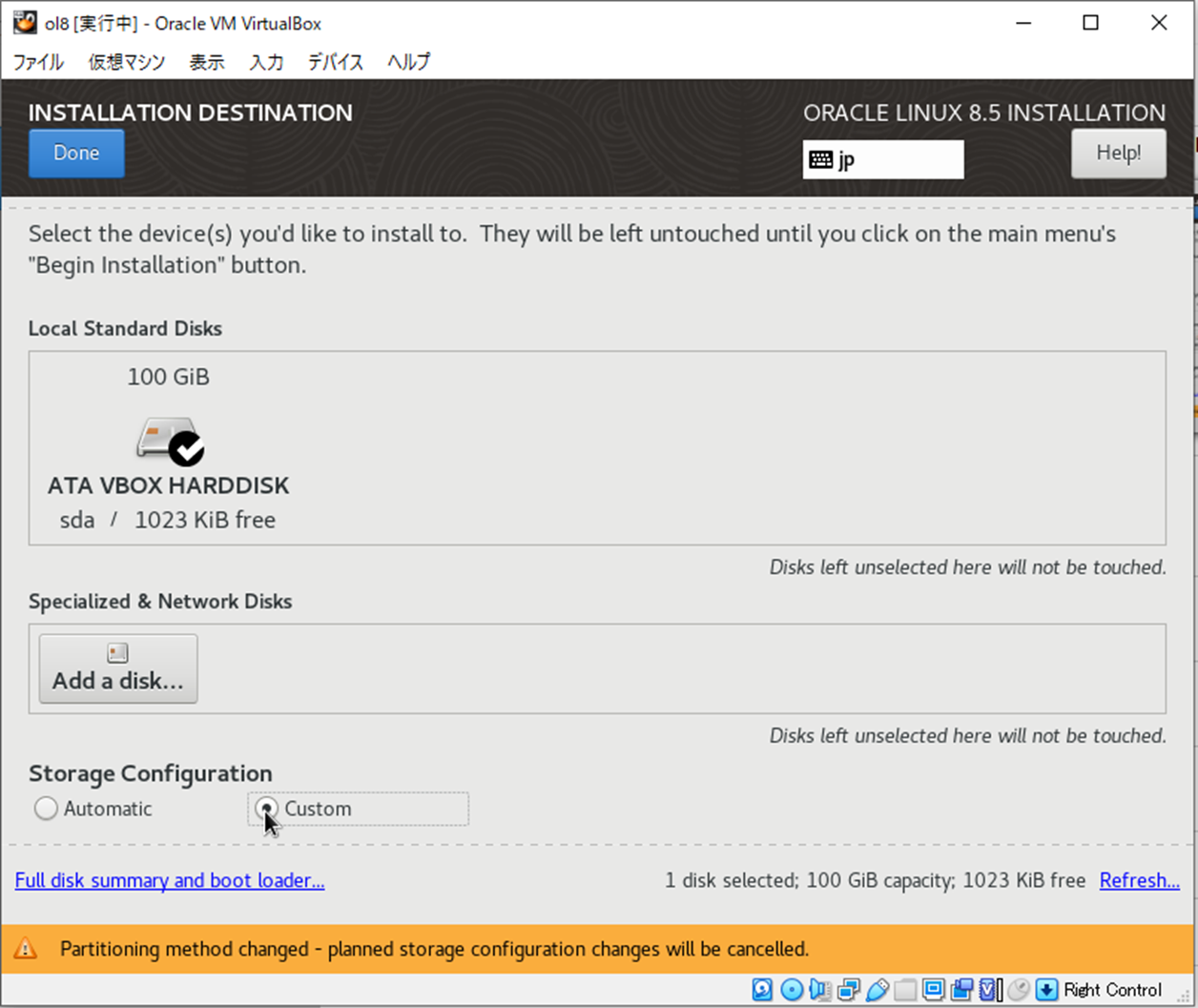This screenshot has width=1198, height=1008.
Task: Click Add a disk... button
Action: 118,669
